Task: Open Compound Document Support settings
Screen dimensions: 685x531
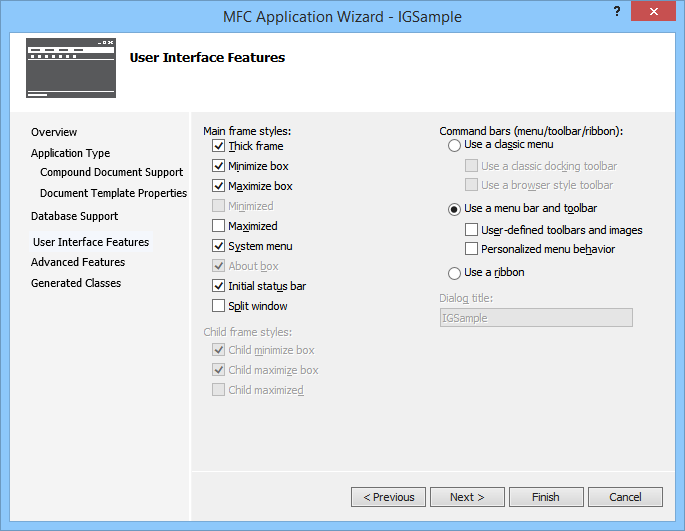Action: tap(111, 172)
